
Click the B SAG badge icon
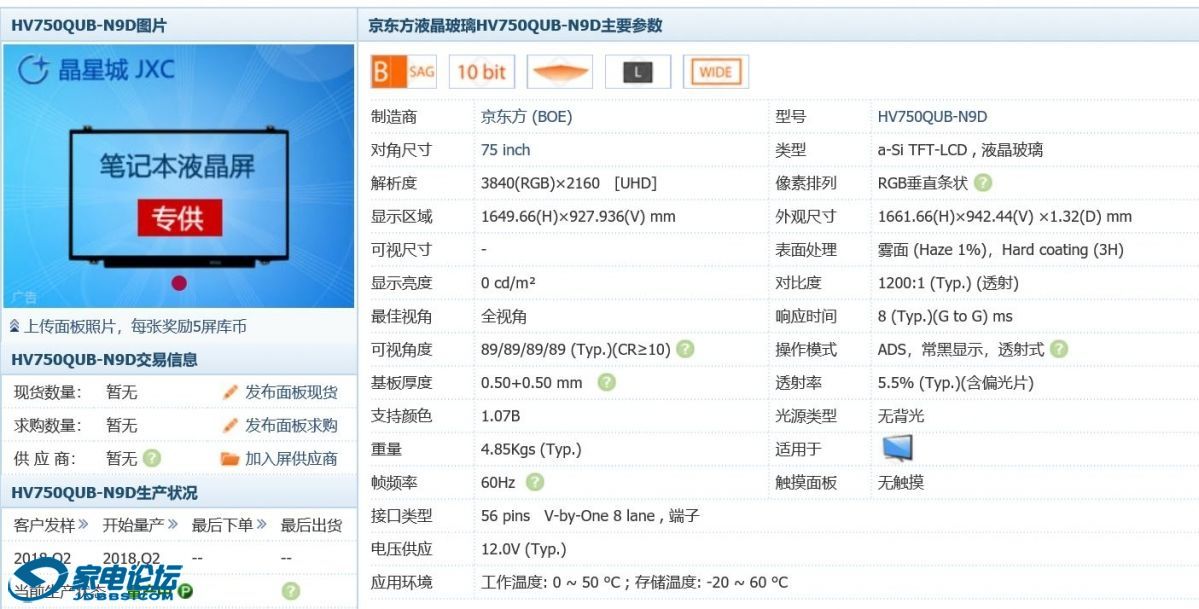[x=404, y=72]
